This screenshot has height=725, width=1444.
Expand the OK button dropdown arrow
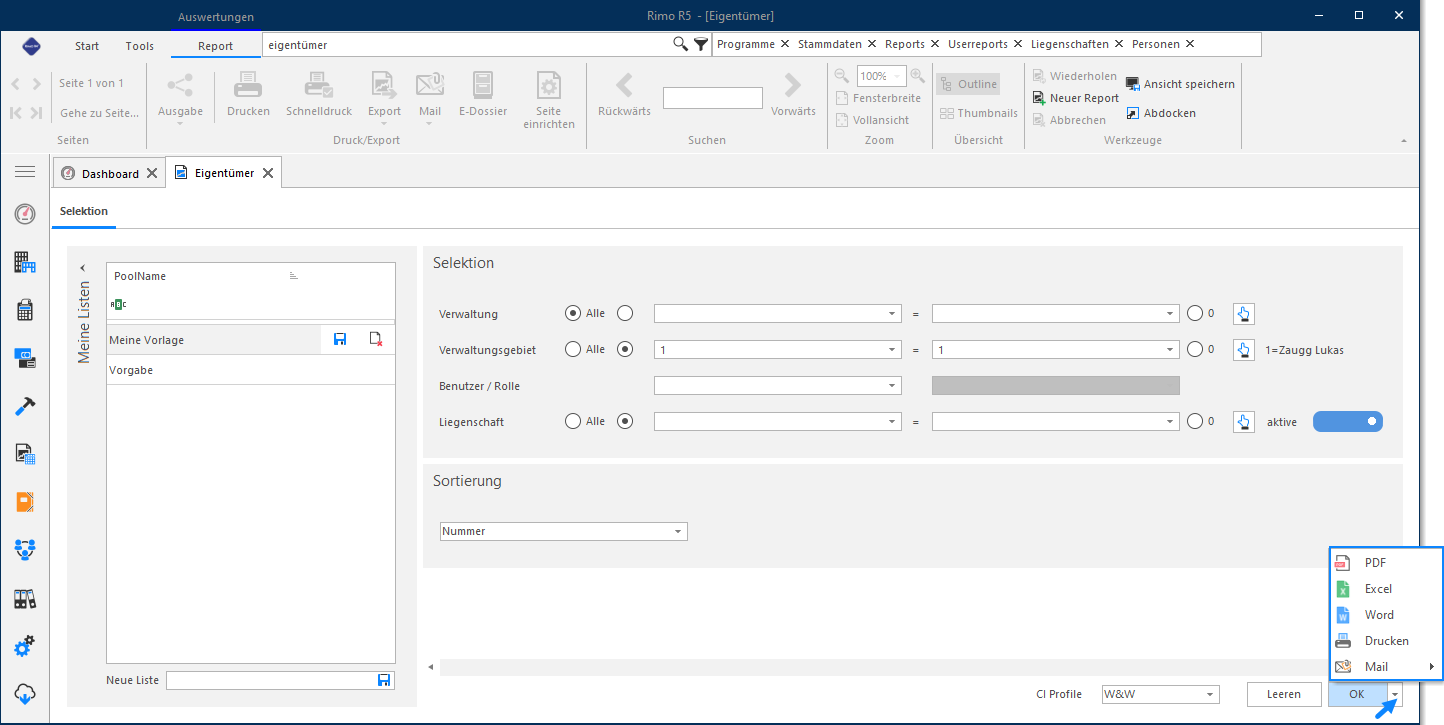tap(1395, 694)
